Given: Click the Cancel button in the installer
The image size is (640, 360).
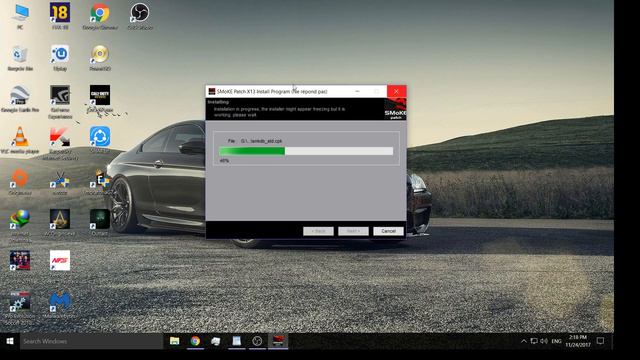Looking at the screenshot, I should click(x=388, y=231).
